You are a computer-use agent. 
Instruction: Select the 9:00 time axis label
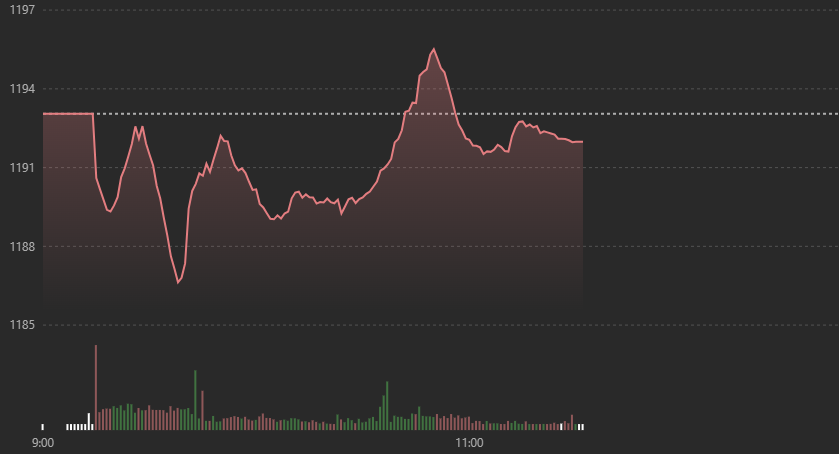tap(43, 443)
